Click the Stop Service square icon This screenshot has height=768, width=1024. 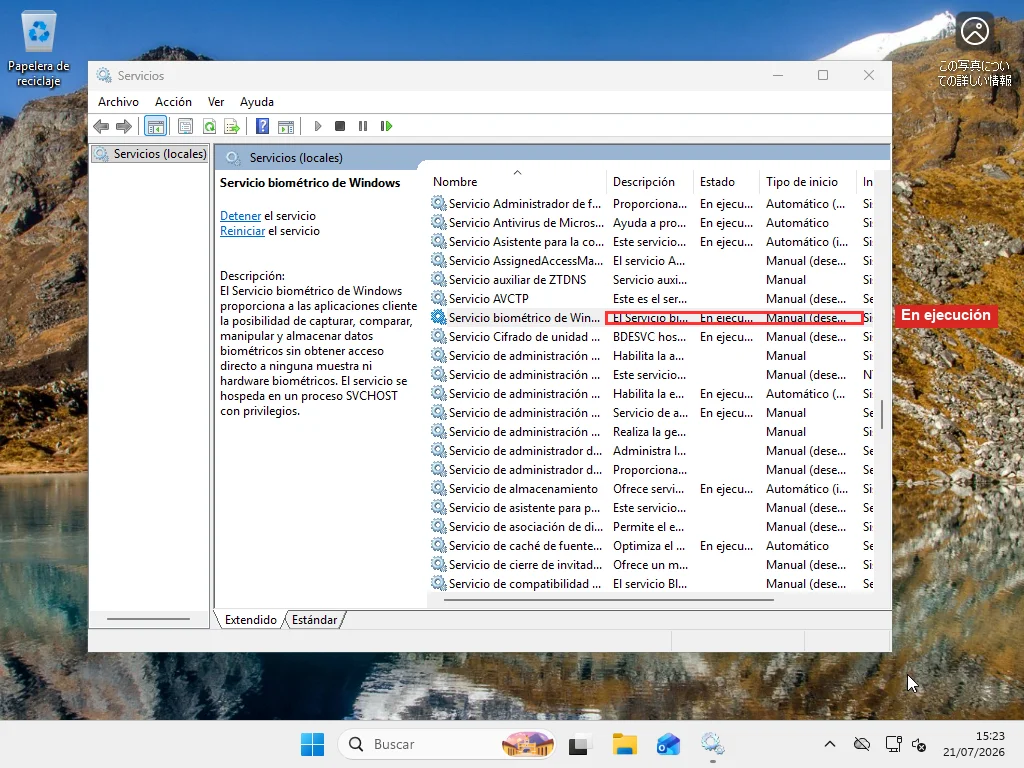tap(340, 126)
